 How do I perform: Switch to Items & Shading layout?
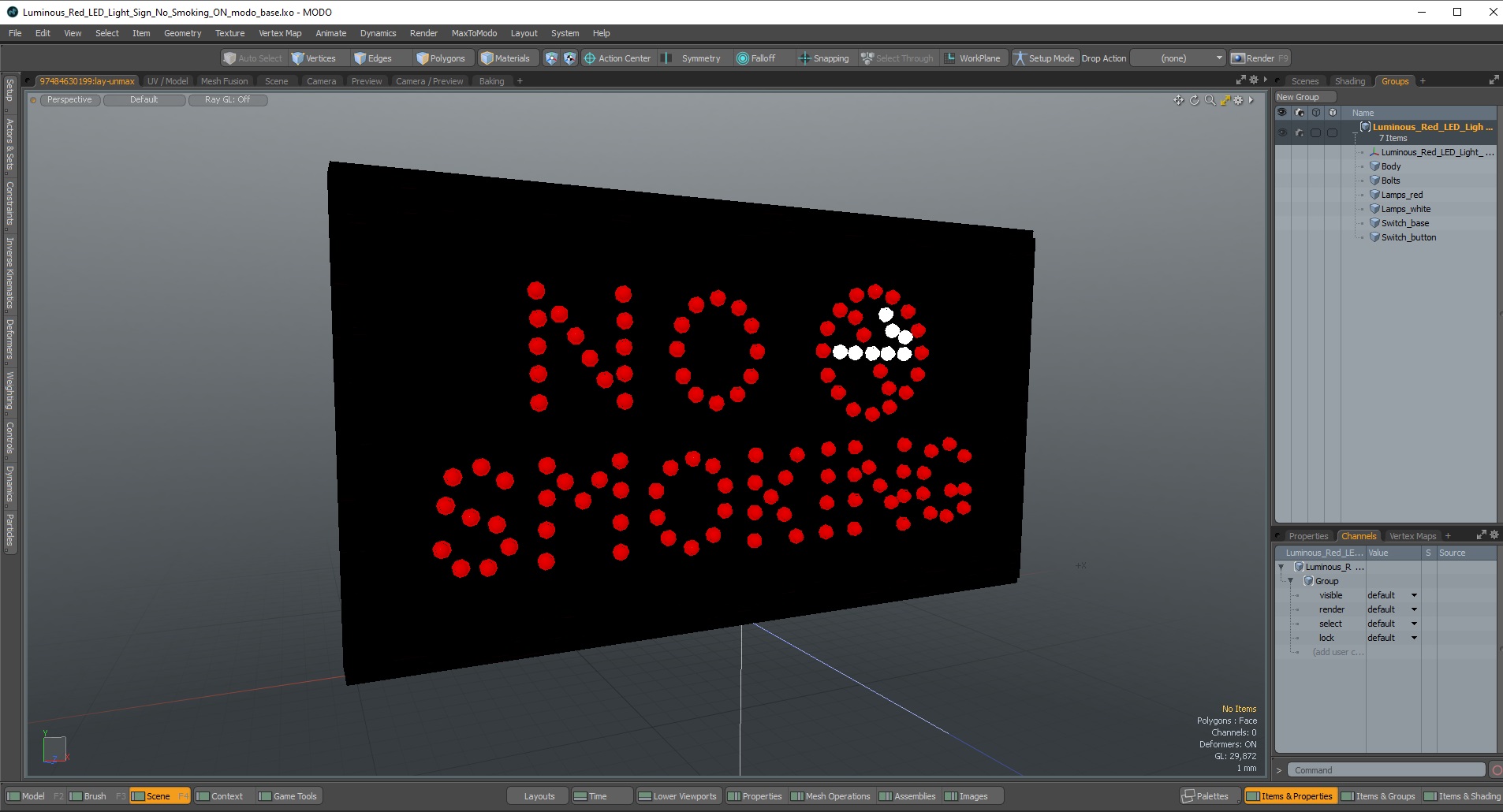click(1462, 796)
